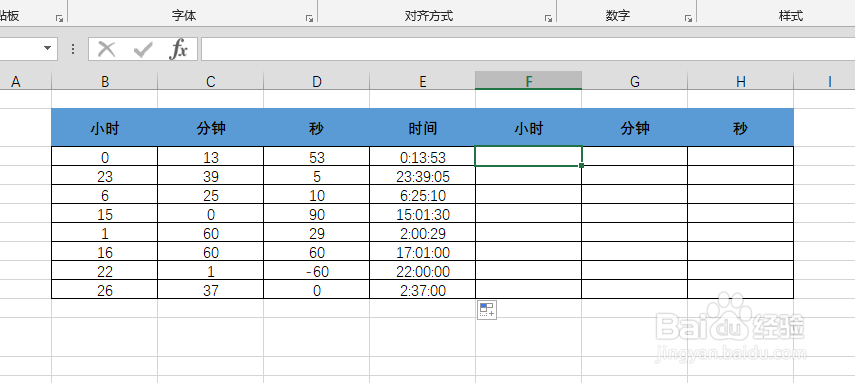Select the seconds cell containing 90

pos(316,214)
